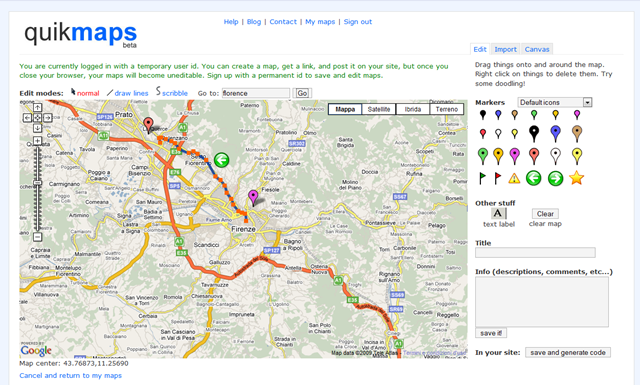
Task: Pick the gold star marker
Action: pyautogui.click(x=577, y=178)
